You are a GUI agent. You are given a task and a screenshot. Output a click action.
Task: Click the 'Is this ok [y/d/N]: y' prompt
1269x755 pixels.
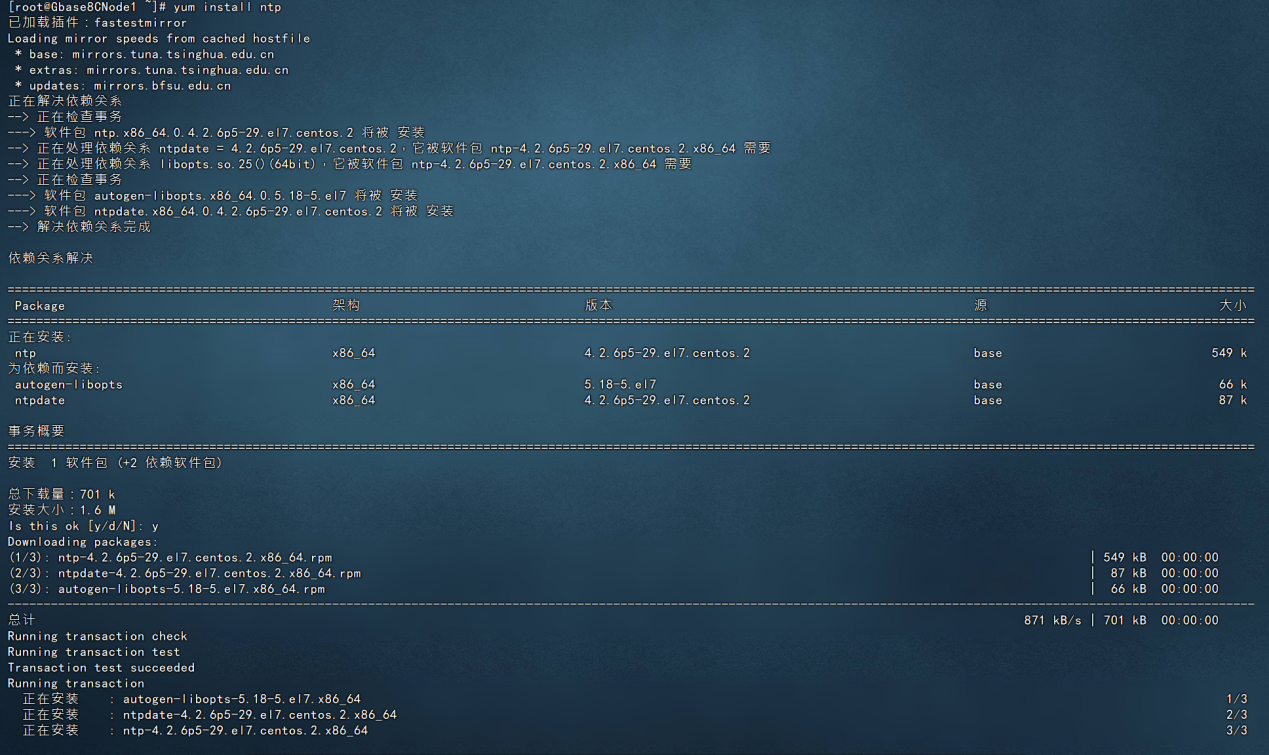pos(83,526)
